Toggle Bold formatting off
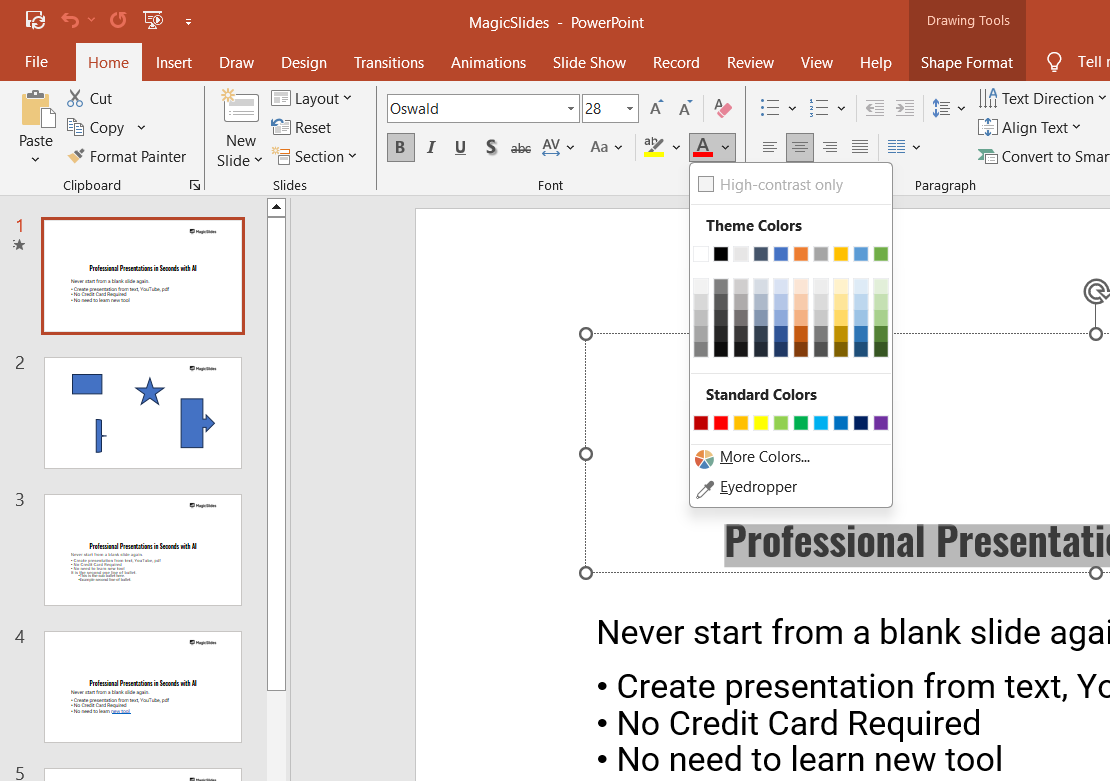 400,148
